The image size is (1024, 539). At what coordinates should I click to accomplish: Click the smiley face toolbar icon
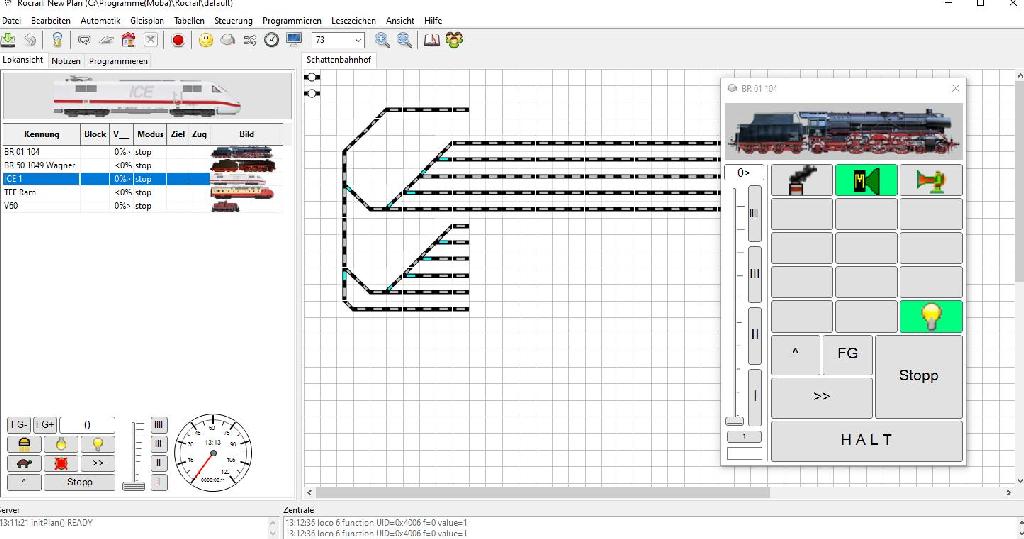[206, 40]
